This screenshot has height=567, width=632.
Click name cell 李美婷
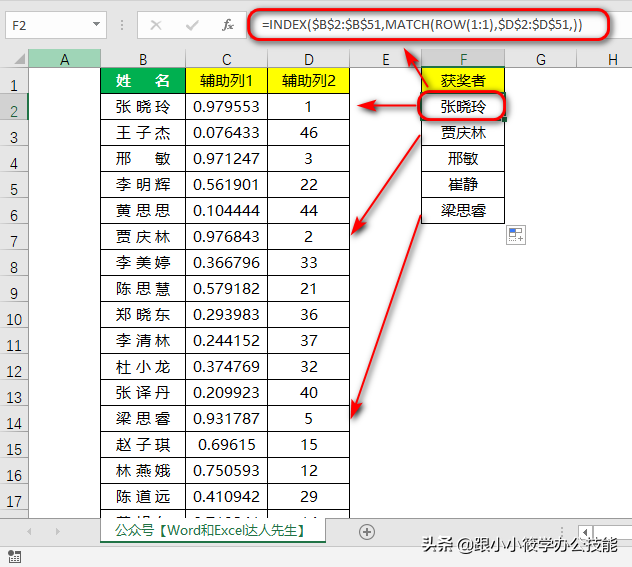[143, 263]
